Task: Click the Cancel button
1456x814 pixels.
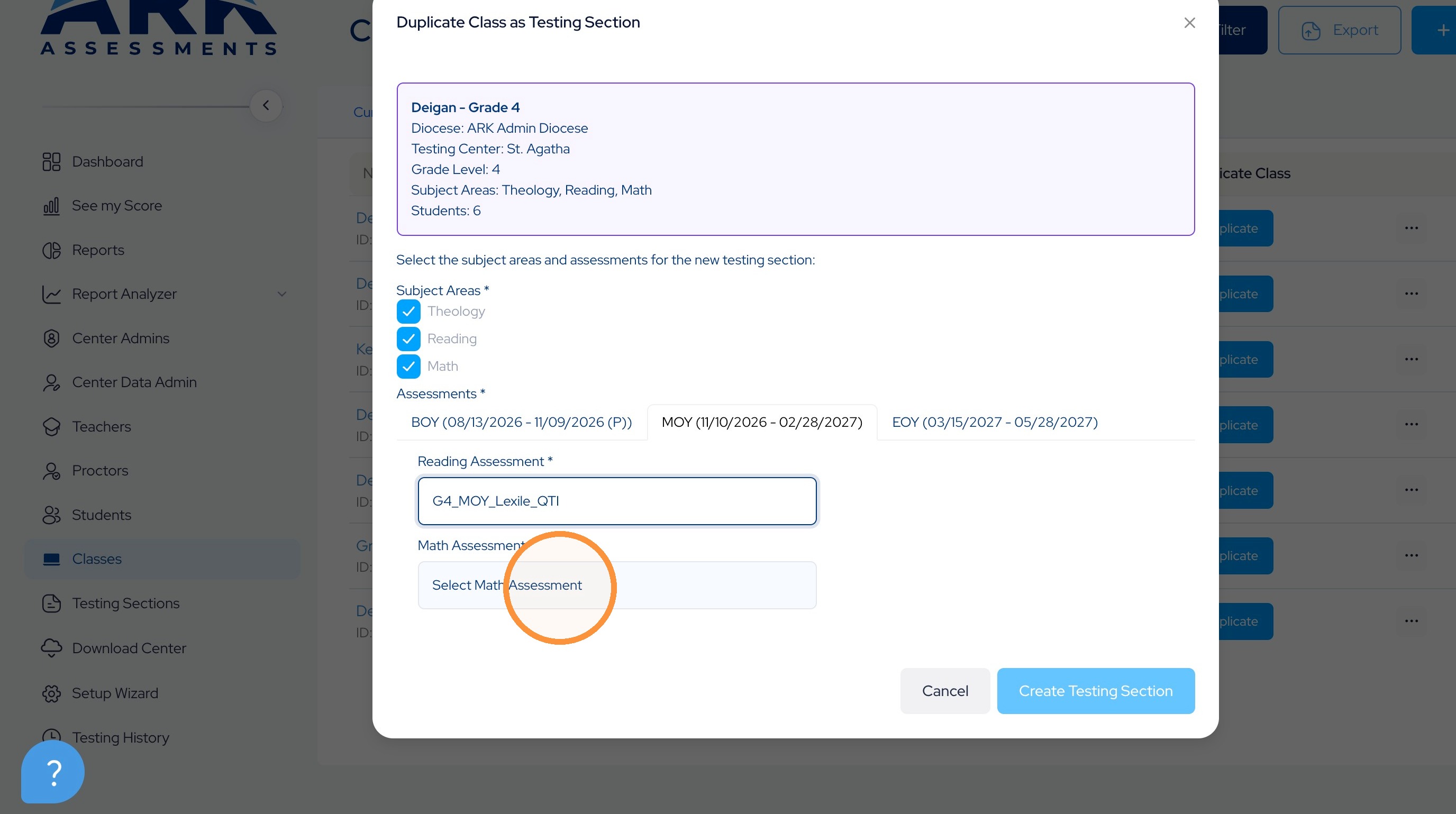Action: pyautogui.click(x=945, y=691)
